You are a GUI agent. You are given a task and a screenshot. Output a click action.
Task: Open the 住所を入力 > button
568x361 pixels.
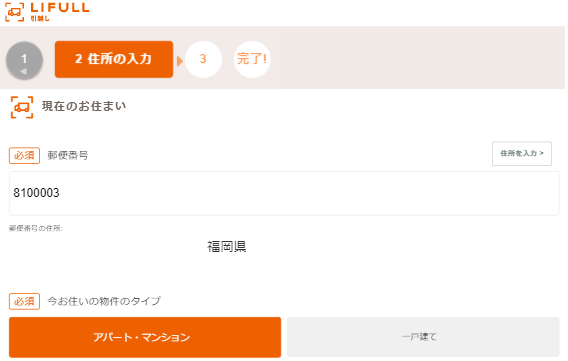point(522,154)
